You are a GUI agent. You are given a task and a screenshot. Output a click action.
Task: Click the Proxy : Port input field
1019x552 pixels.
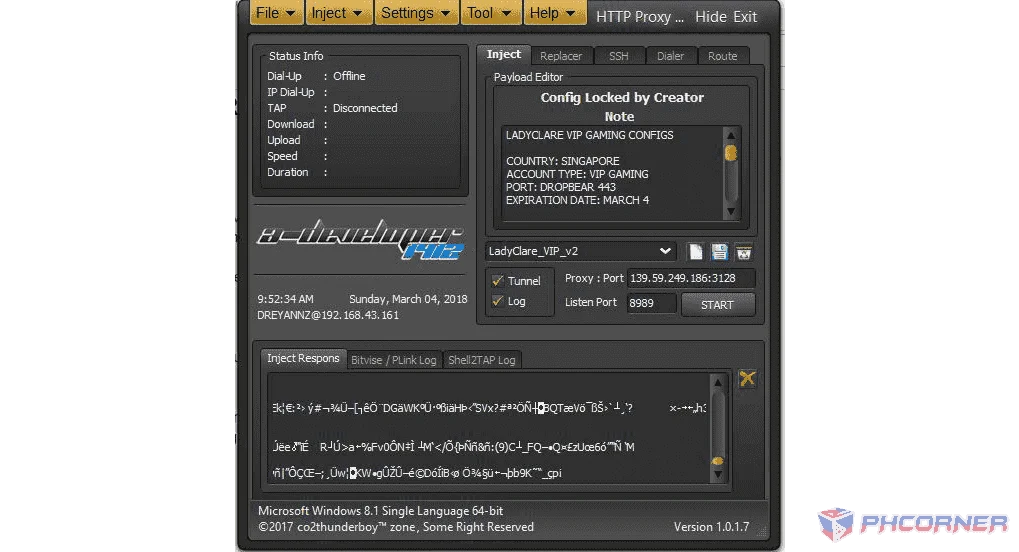[x=691, y=278]
